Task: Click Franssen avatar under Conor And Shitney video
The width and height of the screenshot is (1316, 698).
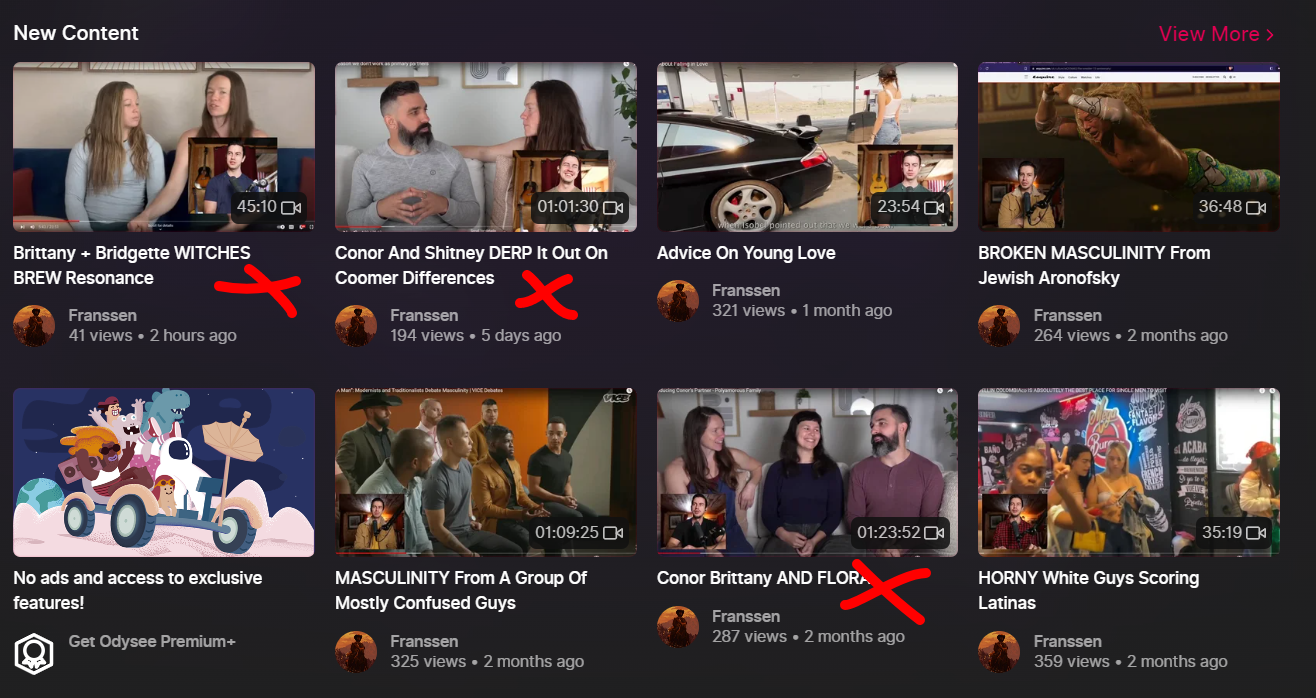Action: (x=356, y=326)
